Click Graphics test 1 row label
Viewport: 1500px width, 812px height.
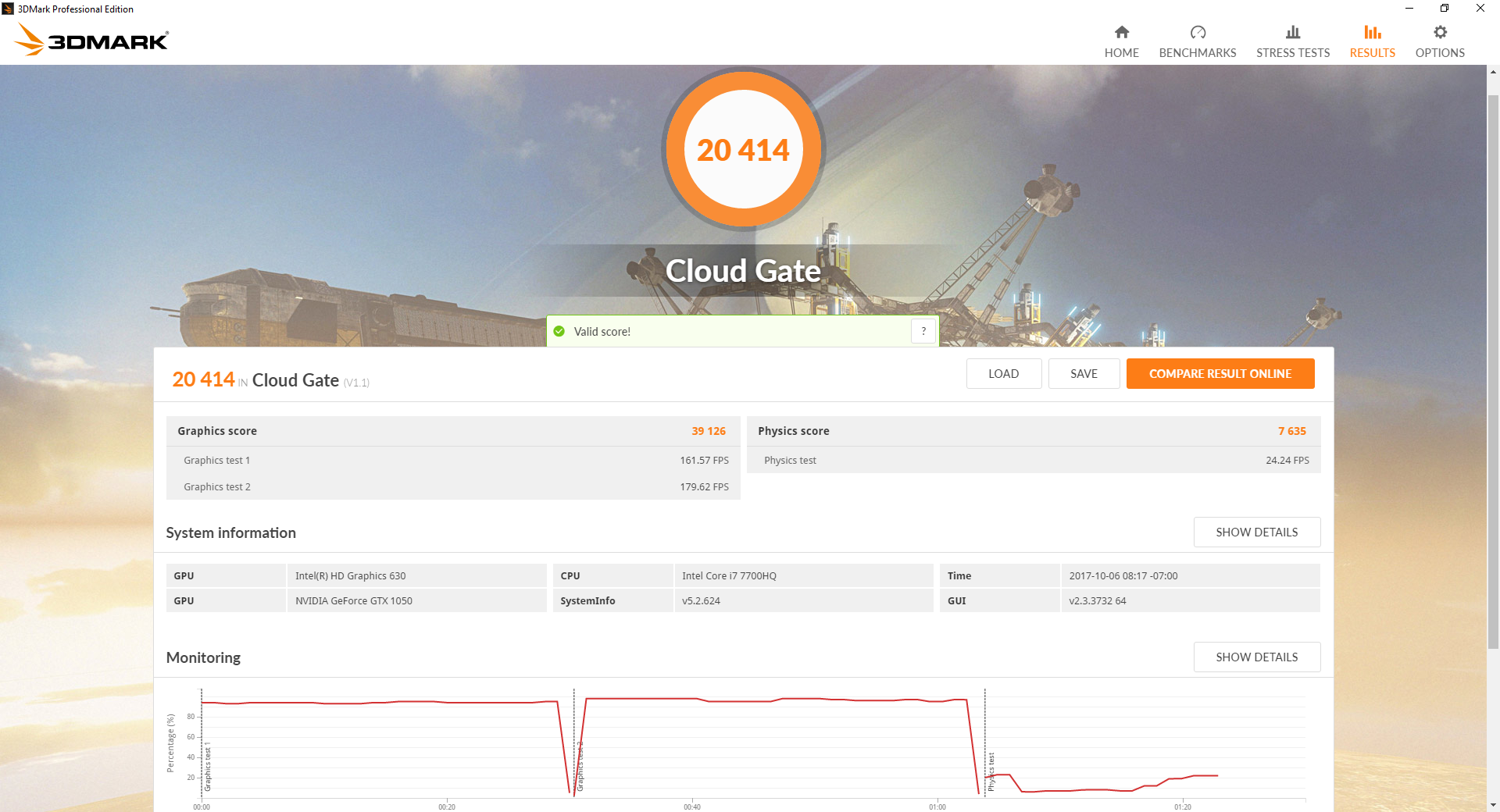pyautogui.click(x=216, y=461)
